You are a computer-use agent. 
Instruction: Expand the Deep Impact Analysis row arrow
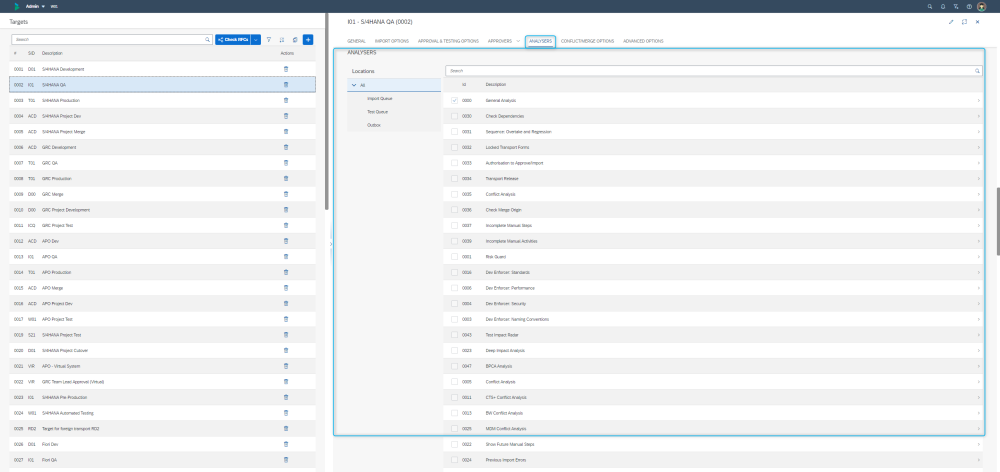coord(978,351)
